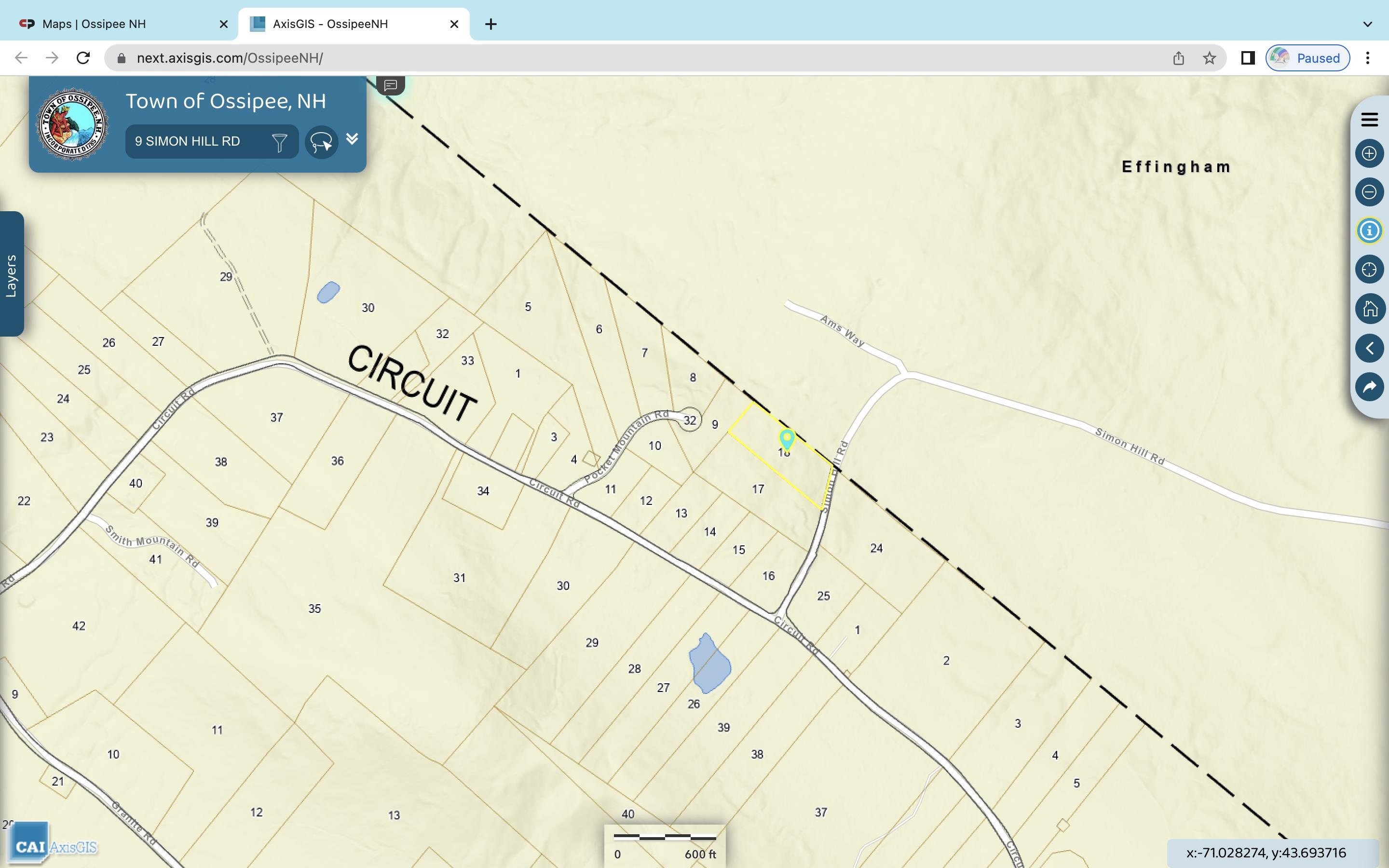
Task: Toggle the browser side panel button
Action: [x=1247, y=58]
